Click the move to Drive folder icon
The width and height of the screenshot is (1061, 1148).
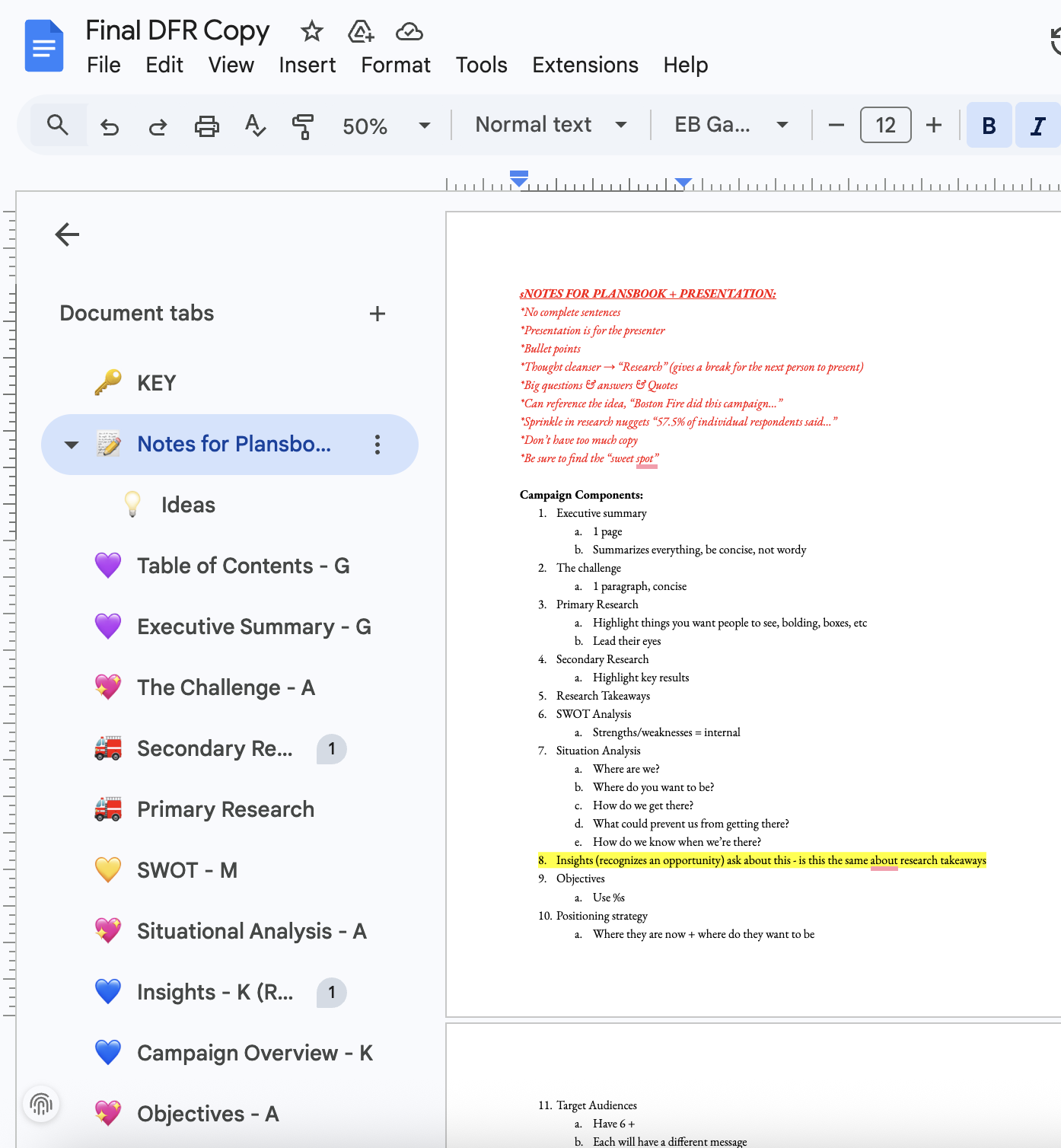click(x=361, y=31)
